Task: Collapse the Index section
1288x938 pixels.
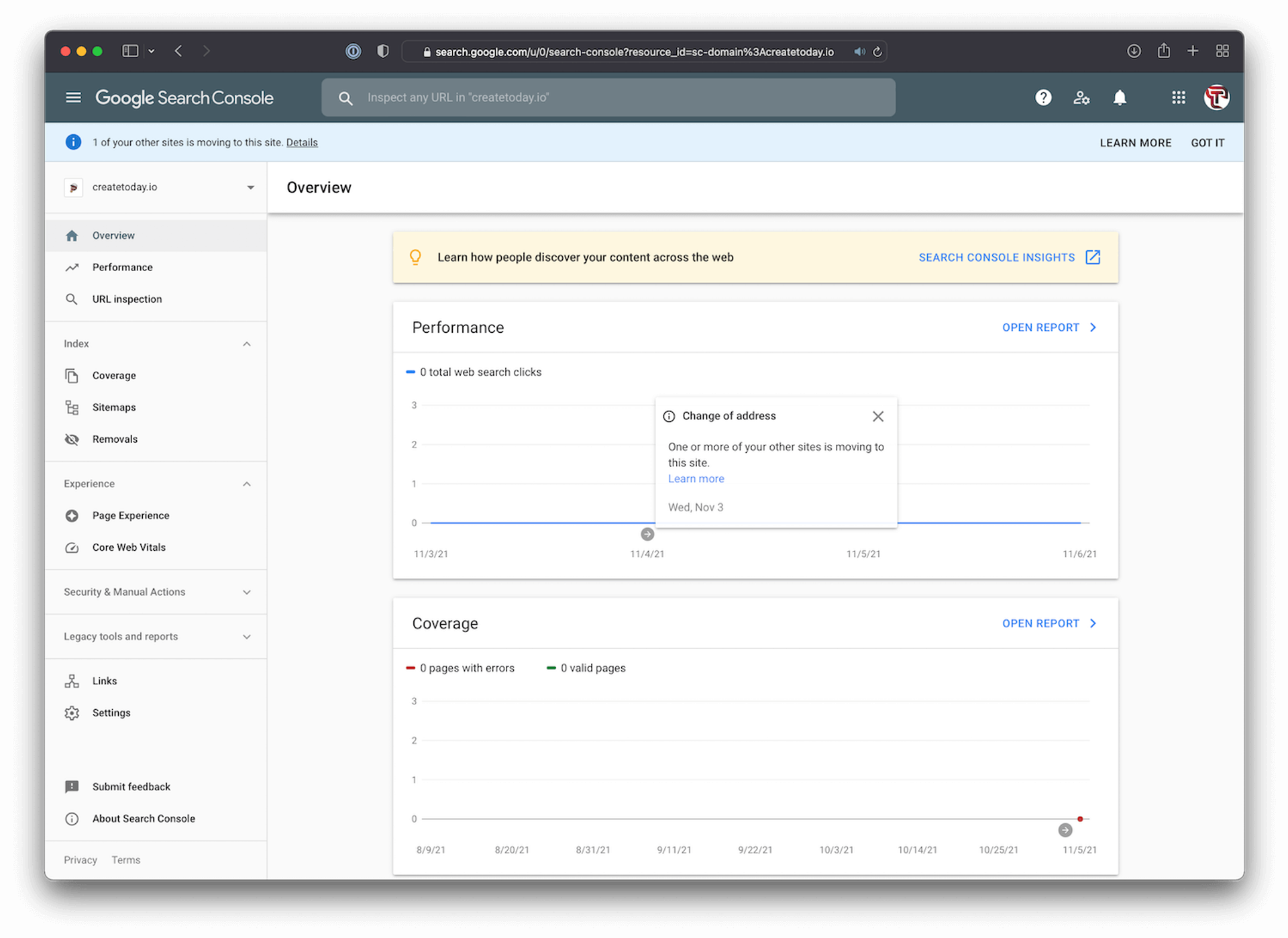Action: tap(246, 344)
